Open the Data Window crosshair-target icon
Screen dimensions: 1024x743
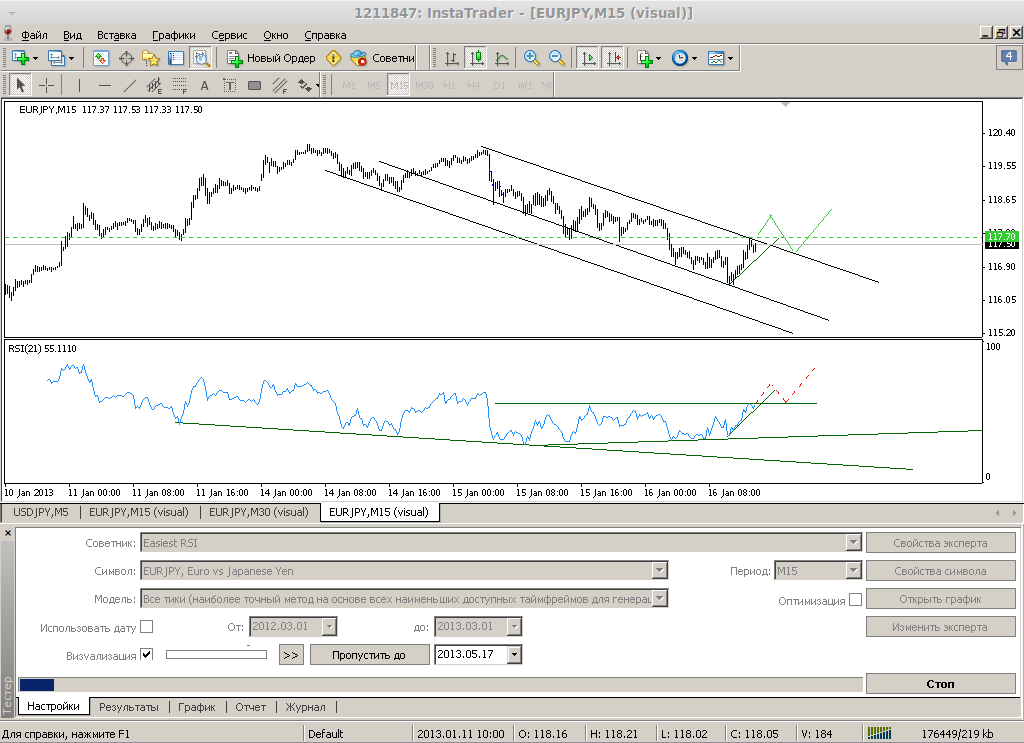pos(126,58)
